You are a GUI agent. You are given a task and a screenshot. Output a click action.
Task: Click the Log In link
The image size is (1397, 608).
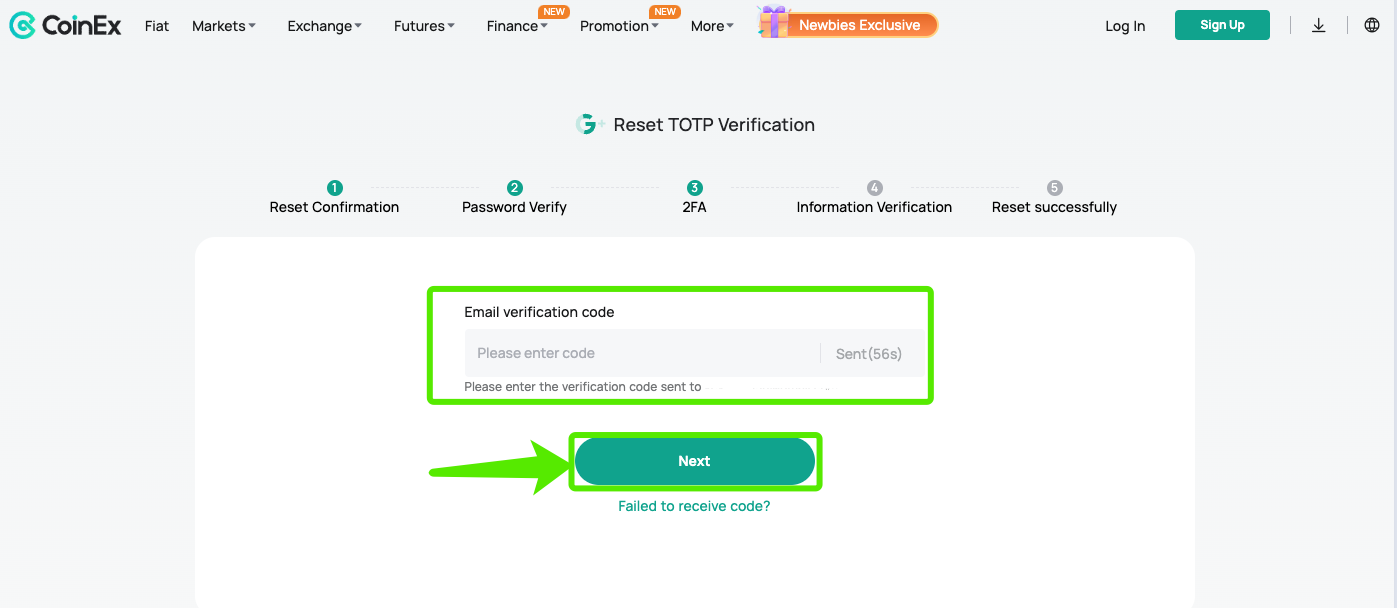coord(1125,26)
